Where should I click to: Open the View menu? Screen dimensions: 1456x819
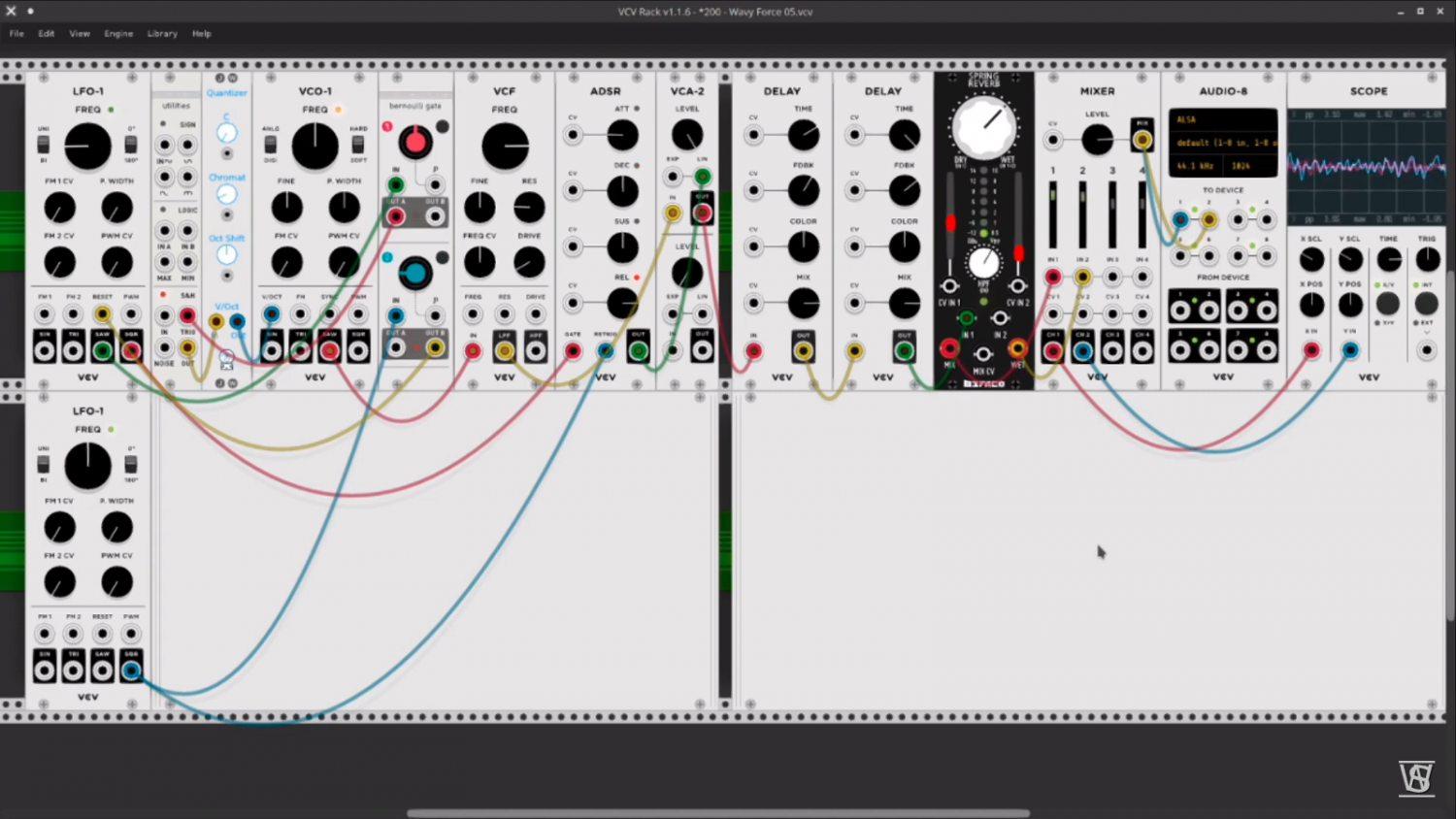point(80,34)
